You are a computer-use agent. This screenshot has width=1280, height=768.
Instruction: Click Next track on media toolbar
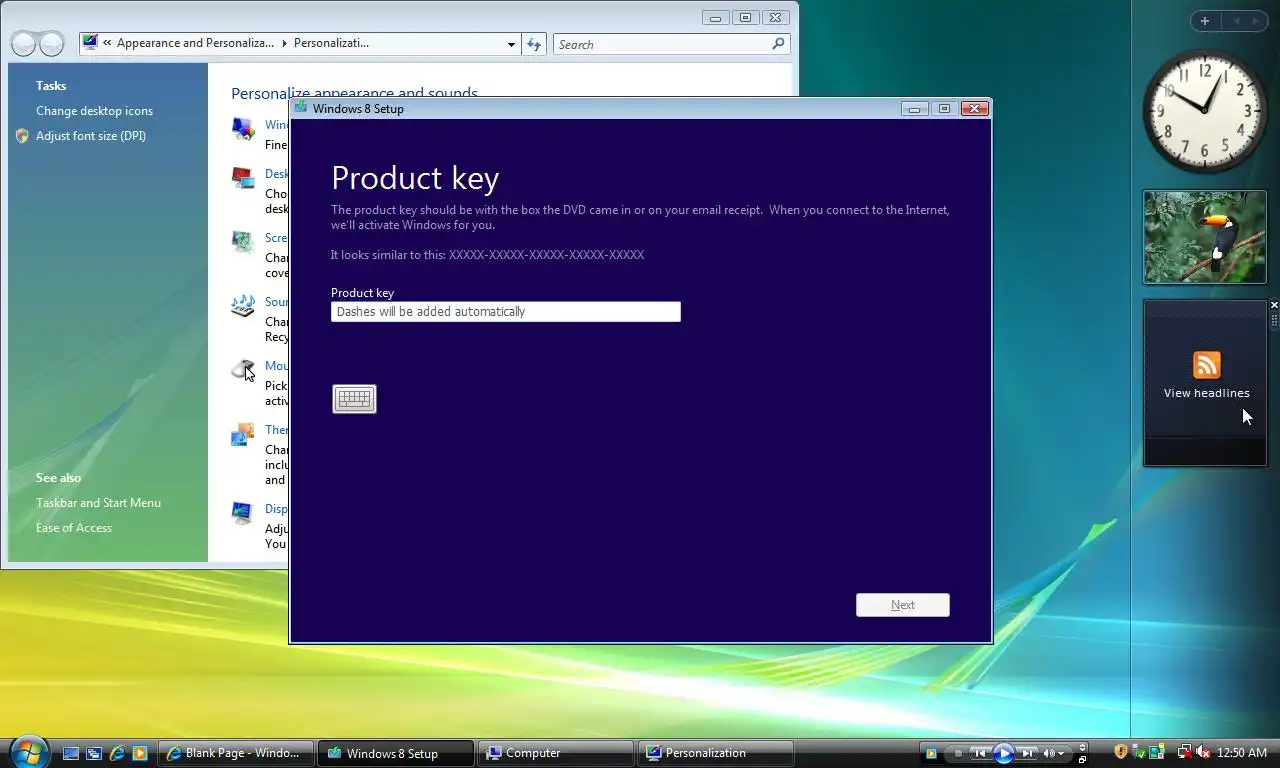tap(1027, 753)
